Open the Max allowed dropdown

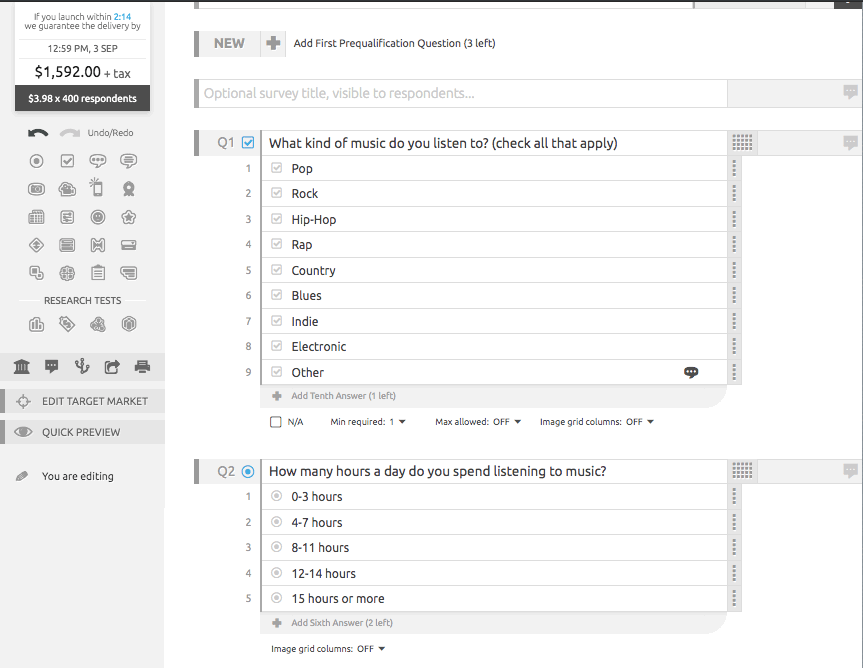[478, 422]
